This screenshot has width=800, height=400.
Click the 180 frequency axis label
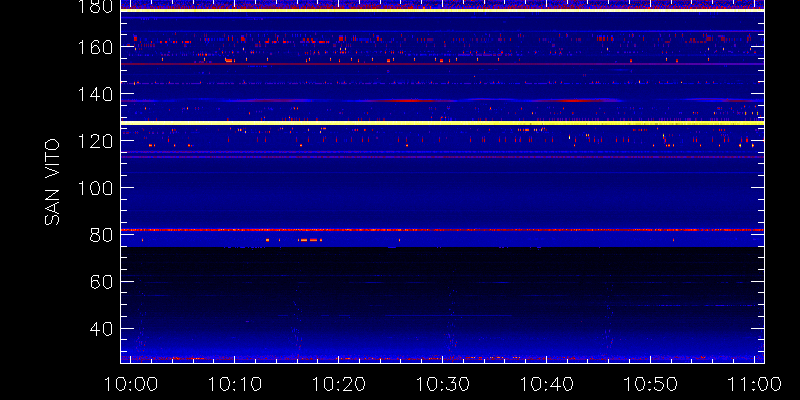tap(94, 6)
